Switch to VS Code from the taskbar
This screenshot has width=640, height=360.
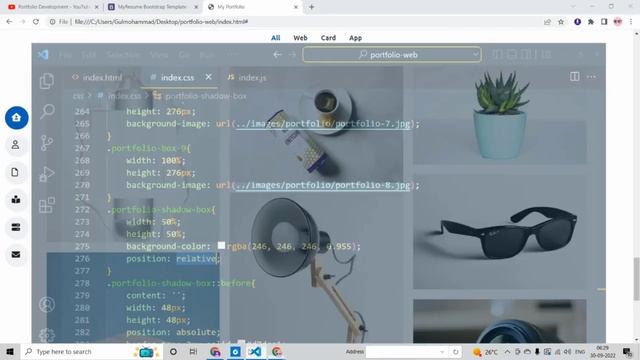click(256, 351)
